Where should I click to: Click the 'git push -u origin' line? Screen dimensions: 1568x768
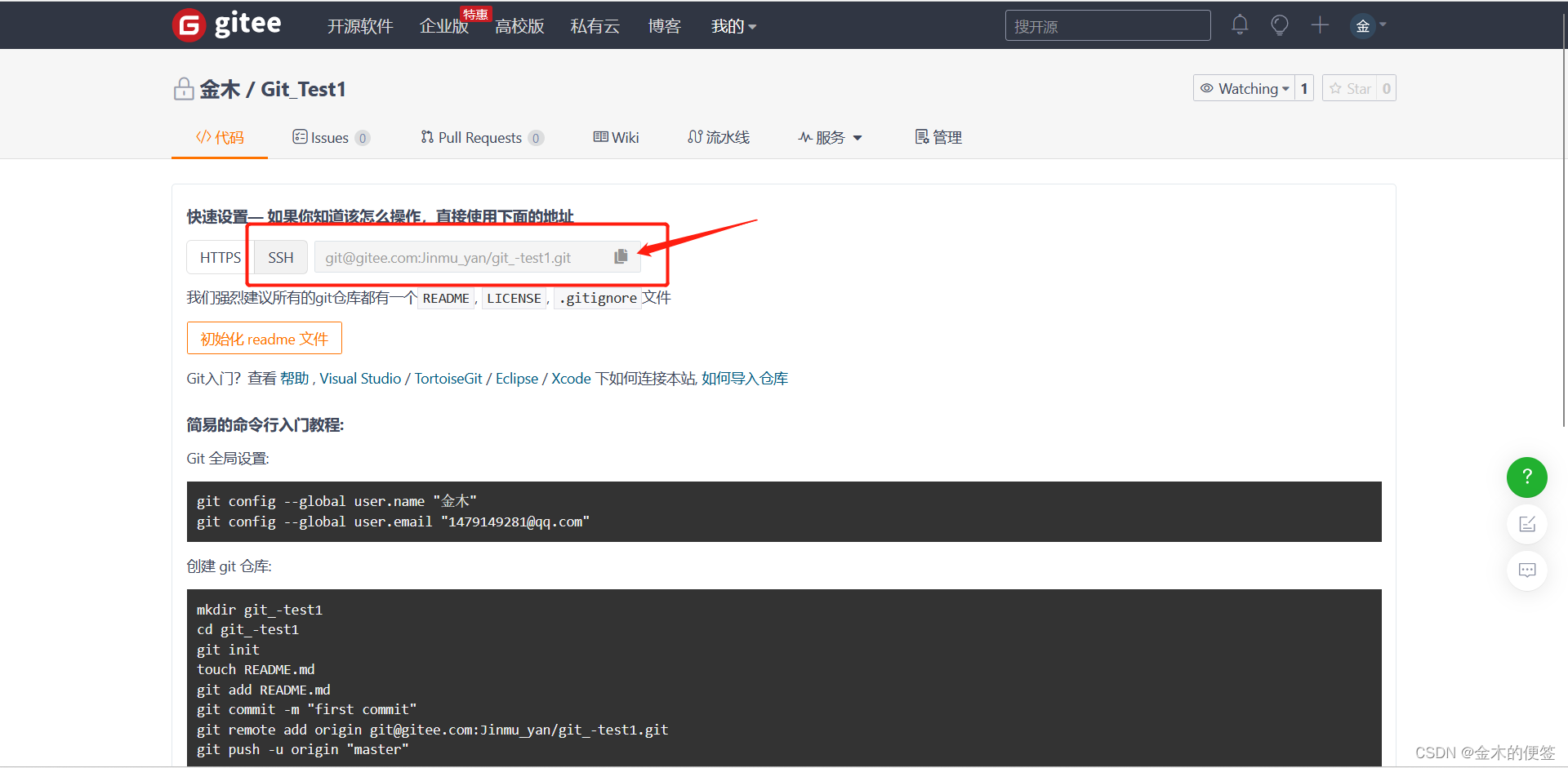(x=302, y=749)
